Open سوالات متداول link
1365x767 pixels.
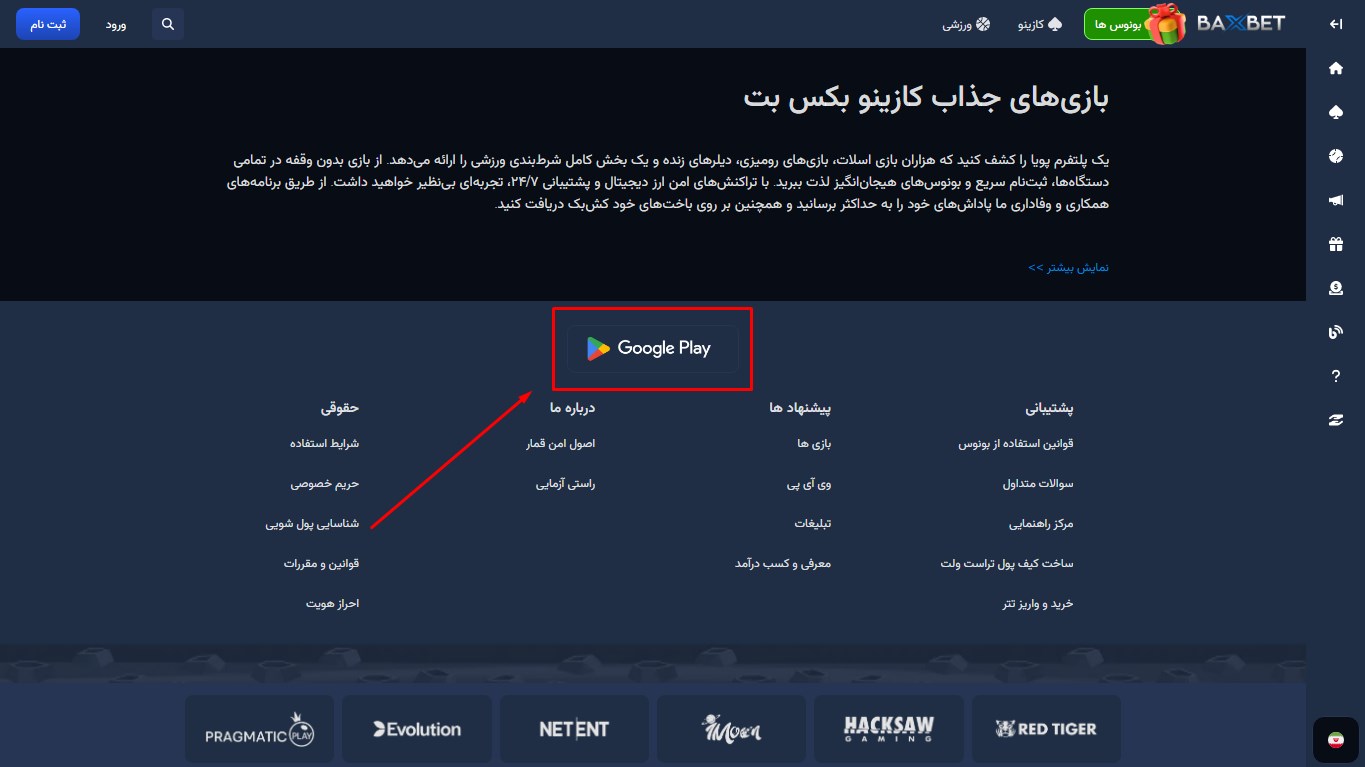(1038, 483)
